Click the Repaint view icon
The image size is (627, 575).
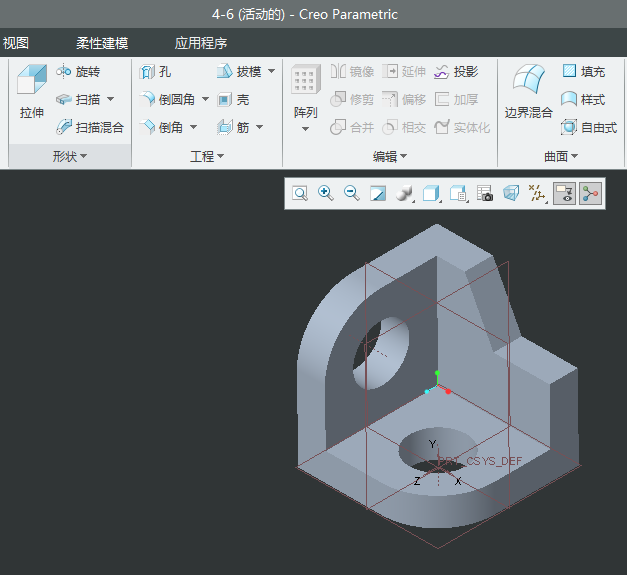[x=378, y=194]
